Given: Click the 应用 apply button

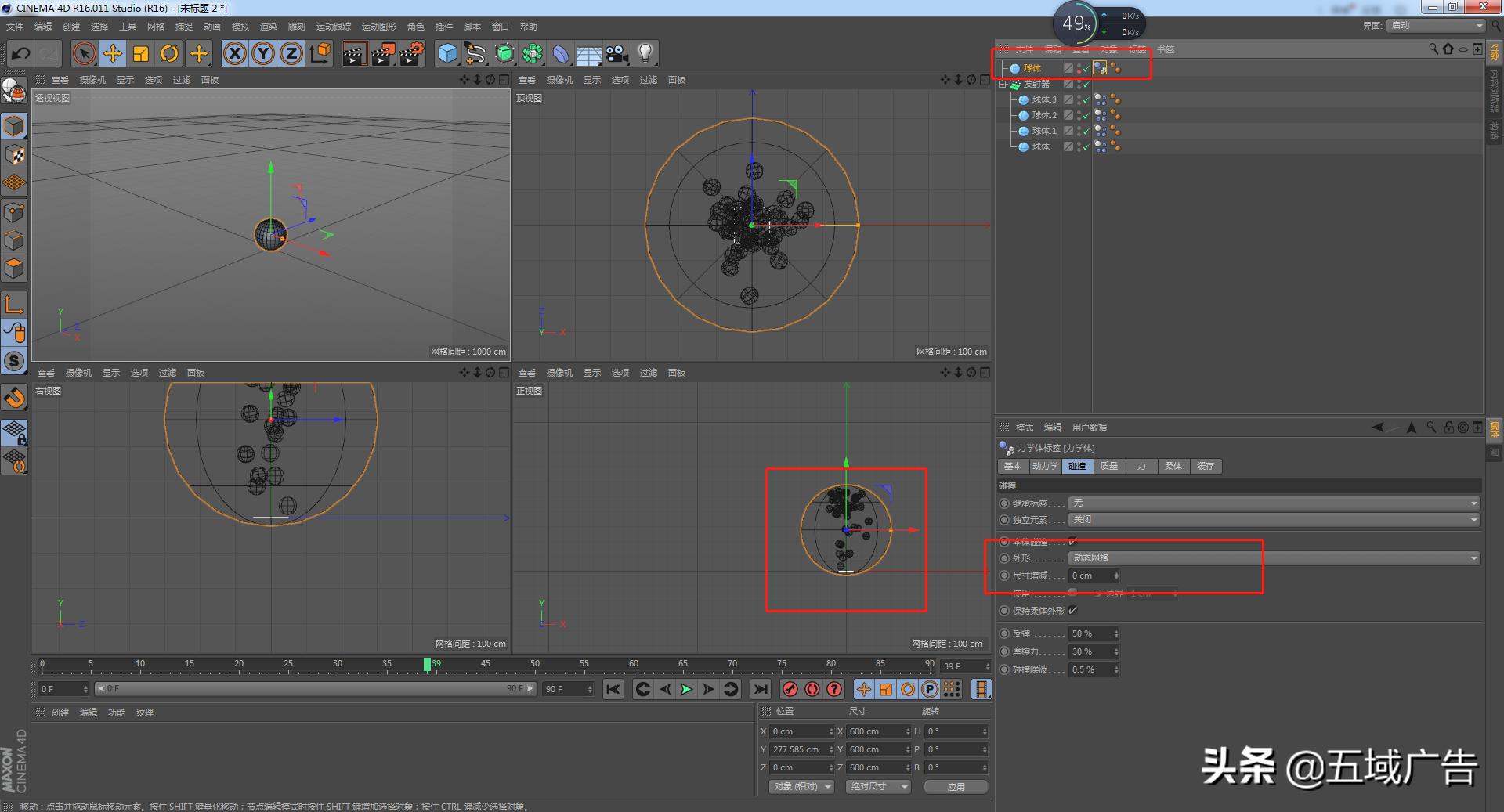Looking at the screenshot, I should tap(956, 787).
